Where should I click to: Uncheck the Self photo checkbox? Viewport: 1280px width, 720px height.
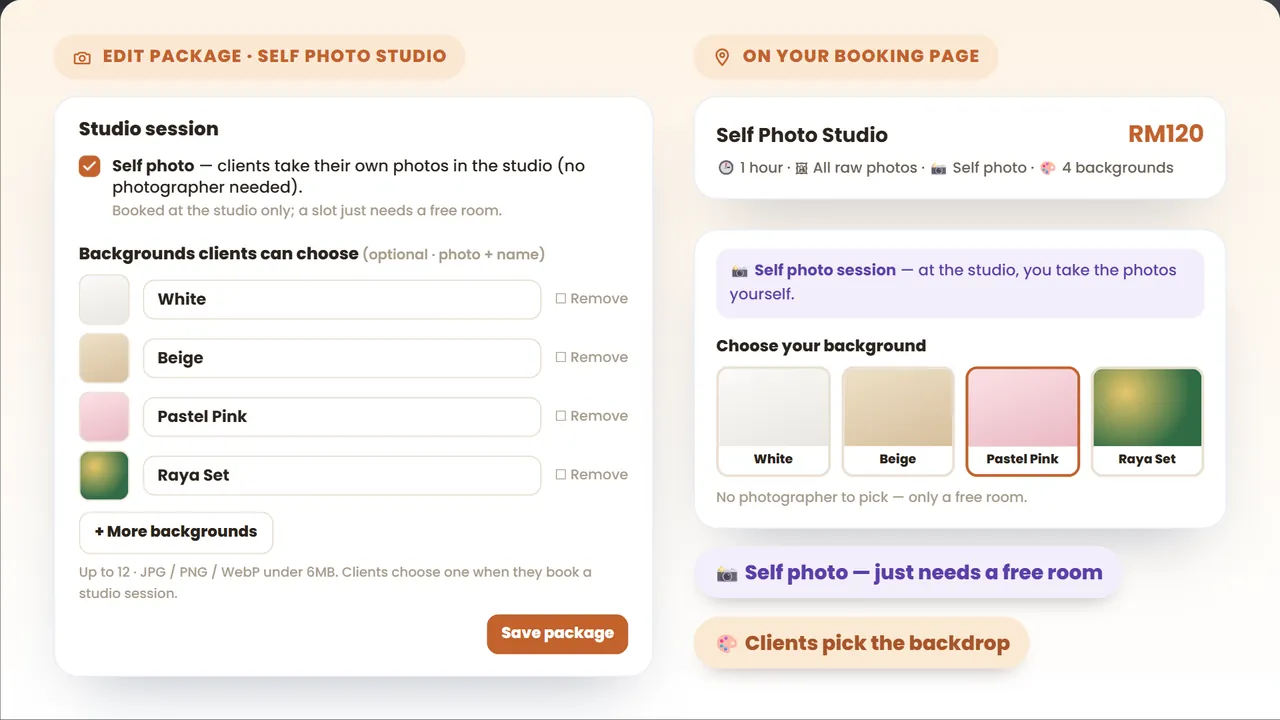coord(90,166)
